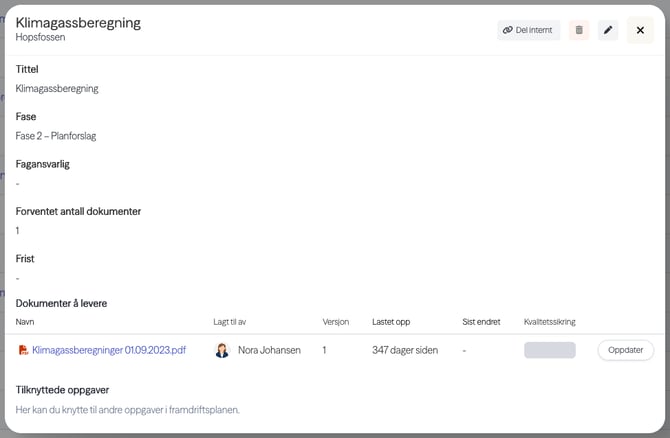Image resolution: width=670 pixels, height=438 pixels.
Task: Click the pencil edit icon
Action: tap(608, 30)
